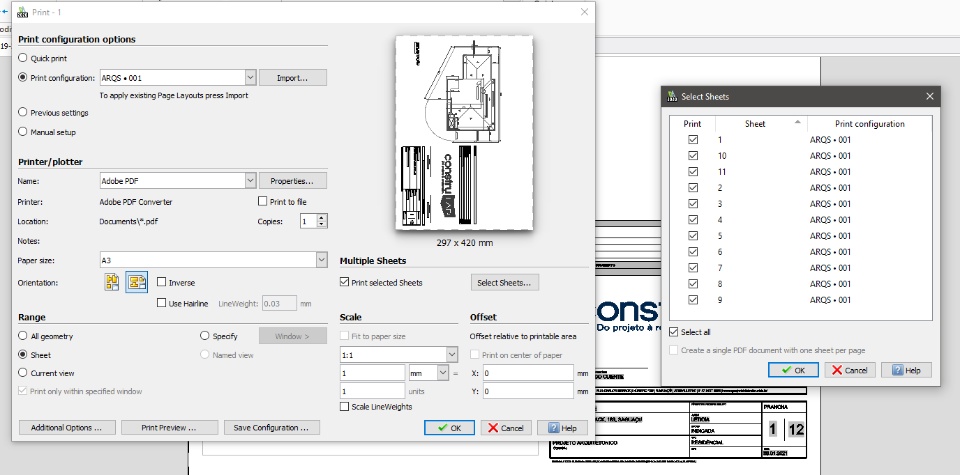Click the Select Sheets dialog app icon
960x475 pixels.
pyautogui.click(x=672, y=96)
